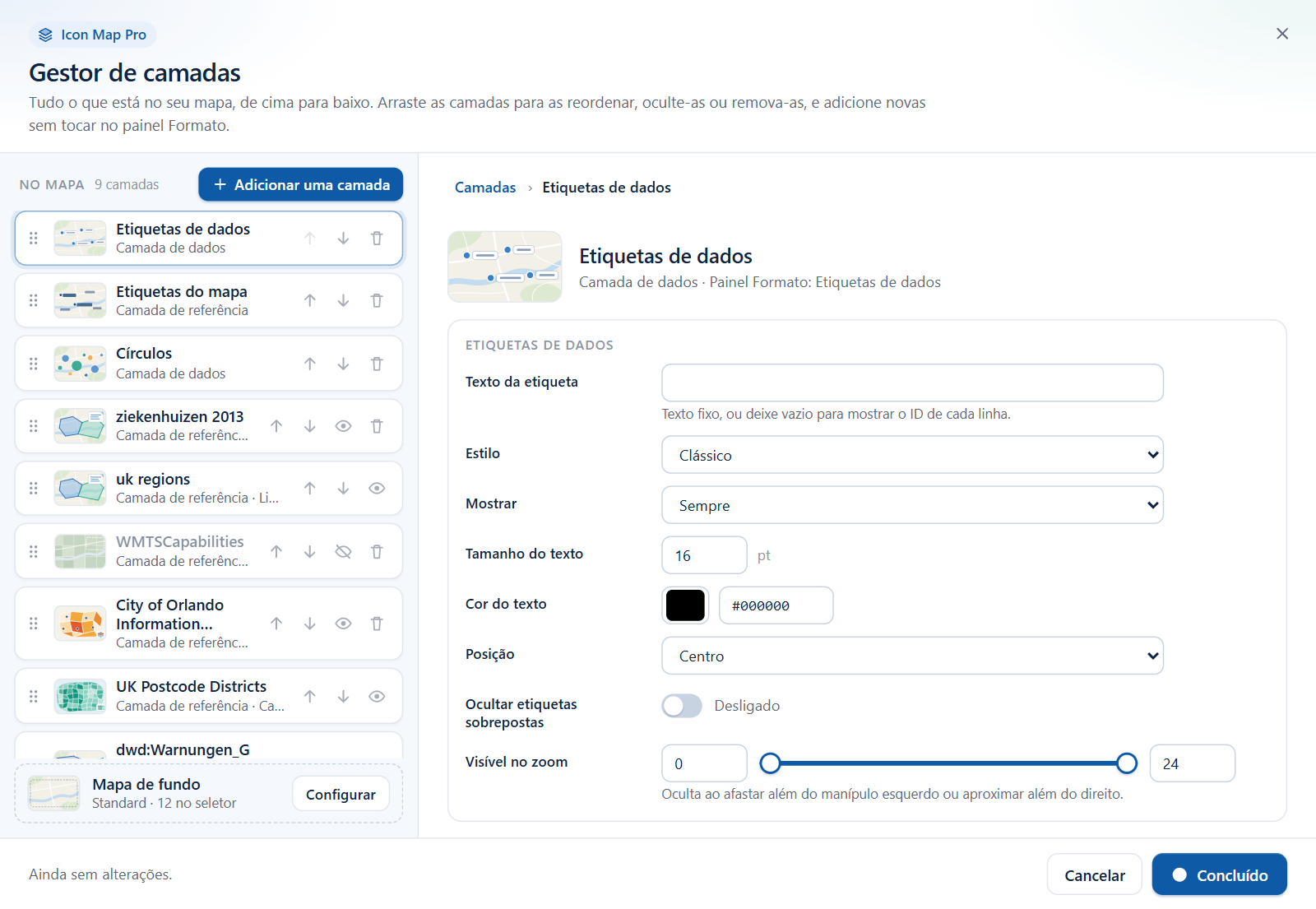Move Círculos layer down

point(343,364)
